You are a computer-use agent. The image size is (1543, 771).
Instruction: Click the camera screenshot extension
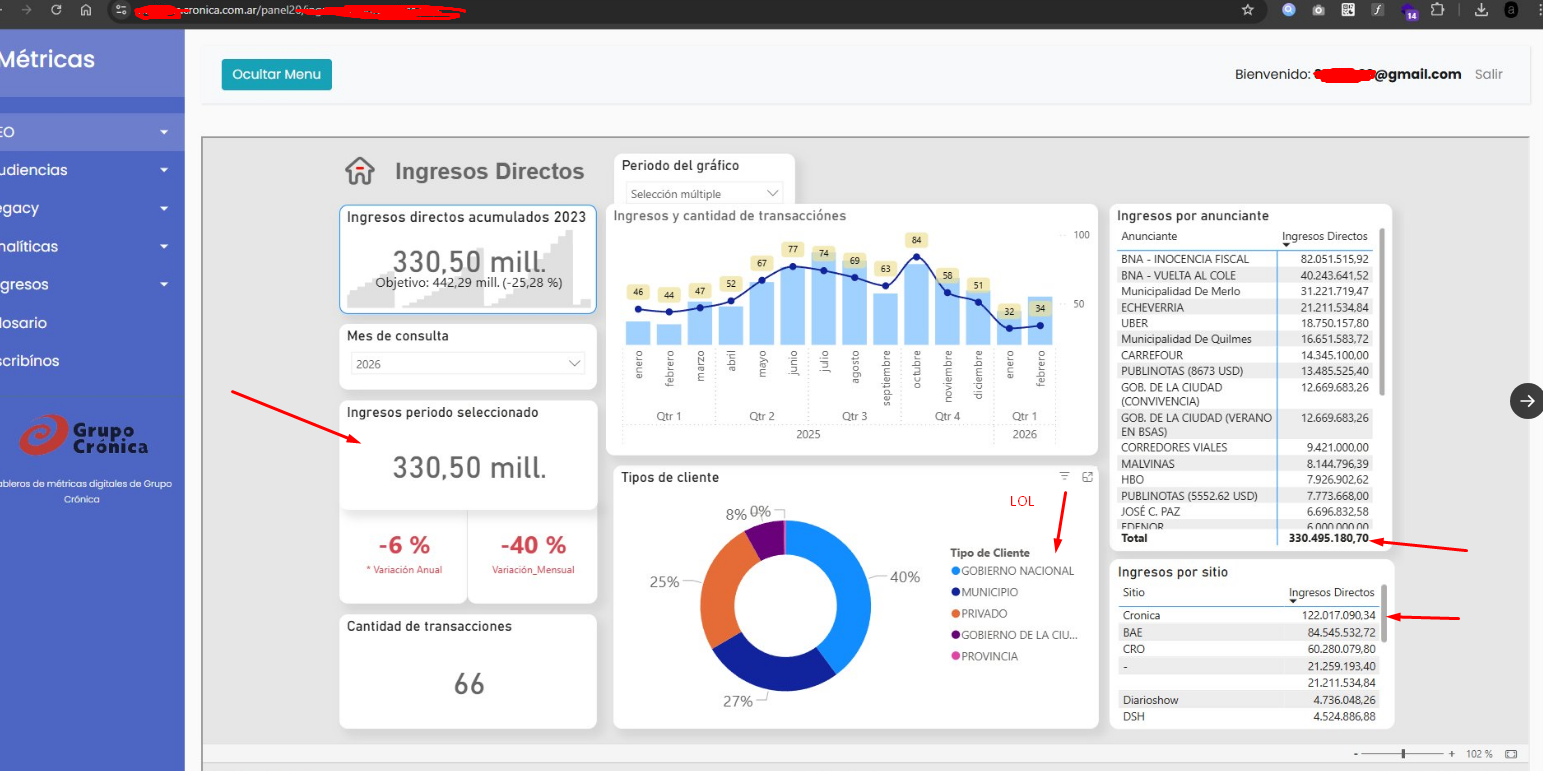[1319, 10]
